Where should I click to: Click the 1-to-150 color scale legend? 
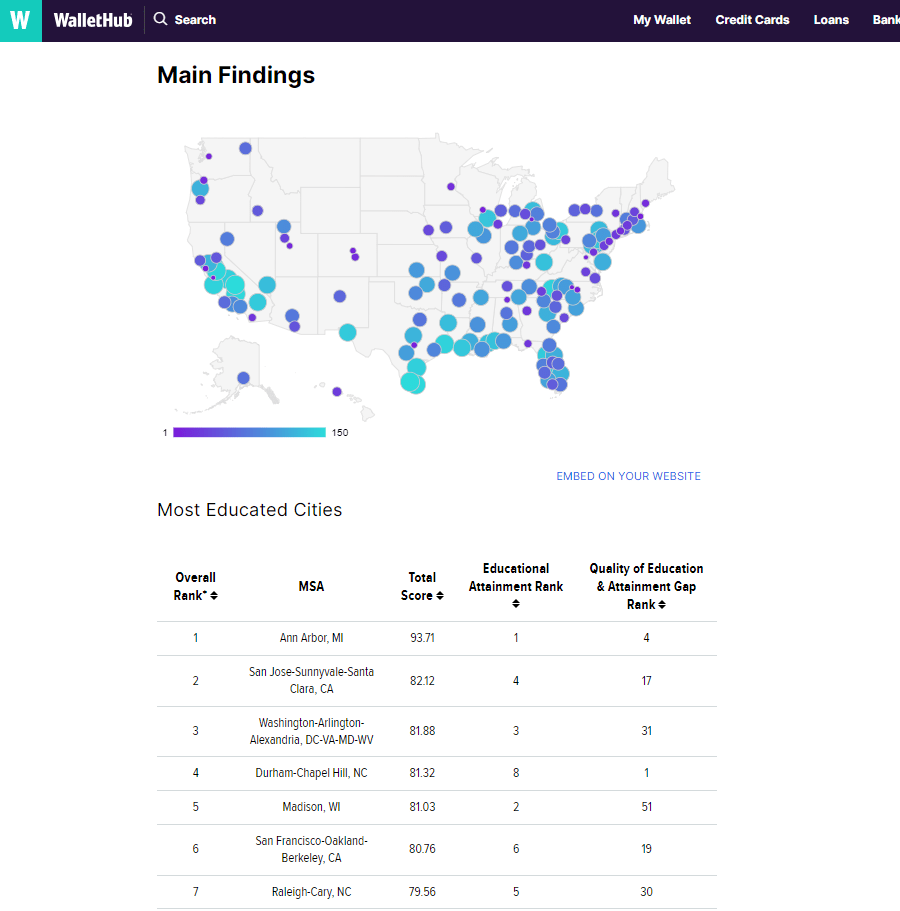[x=250, y=431]
